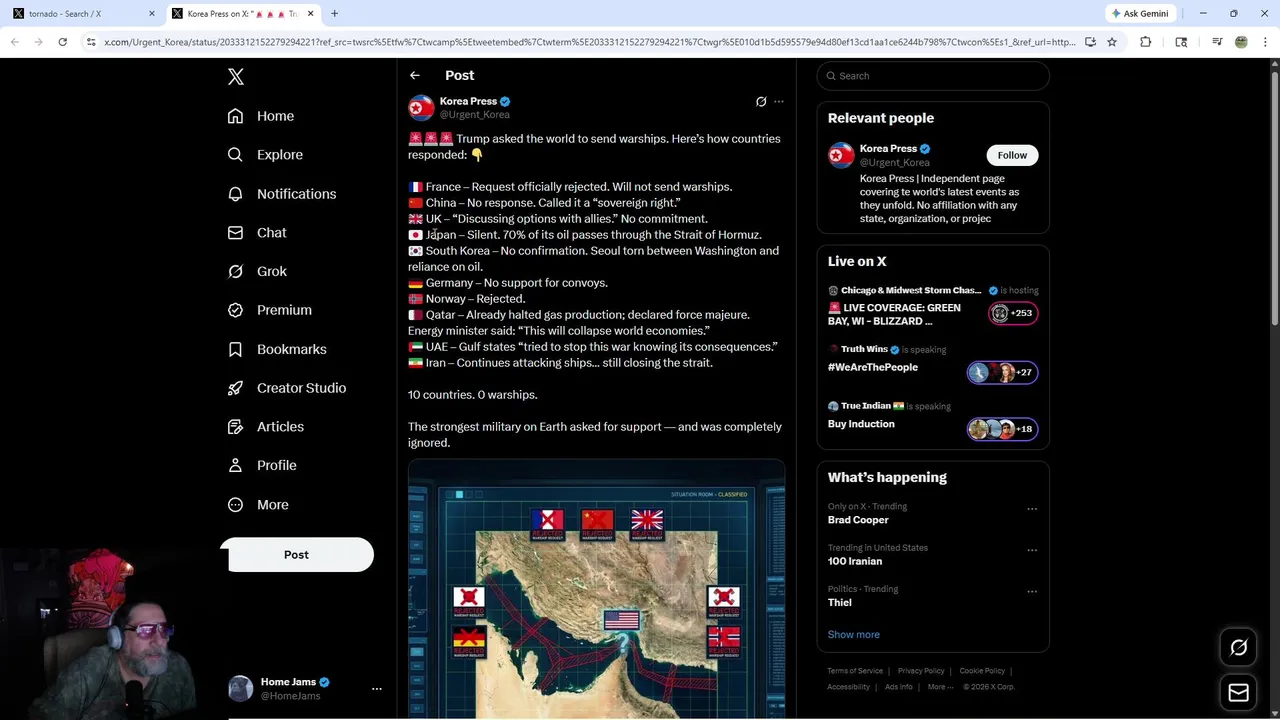Close the Korea Press on X tab
Screen dimensions: 1280x720
tap(310, 14)
